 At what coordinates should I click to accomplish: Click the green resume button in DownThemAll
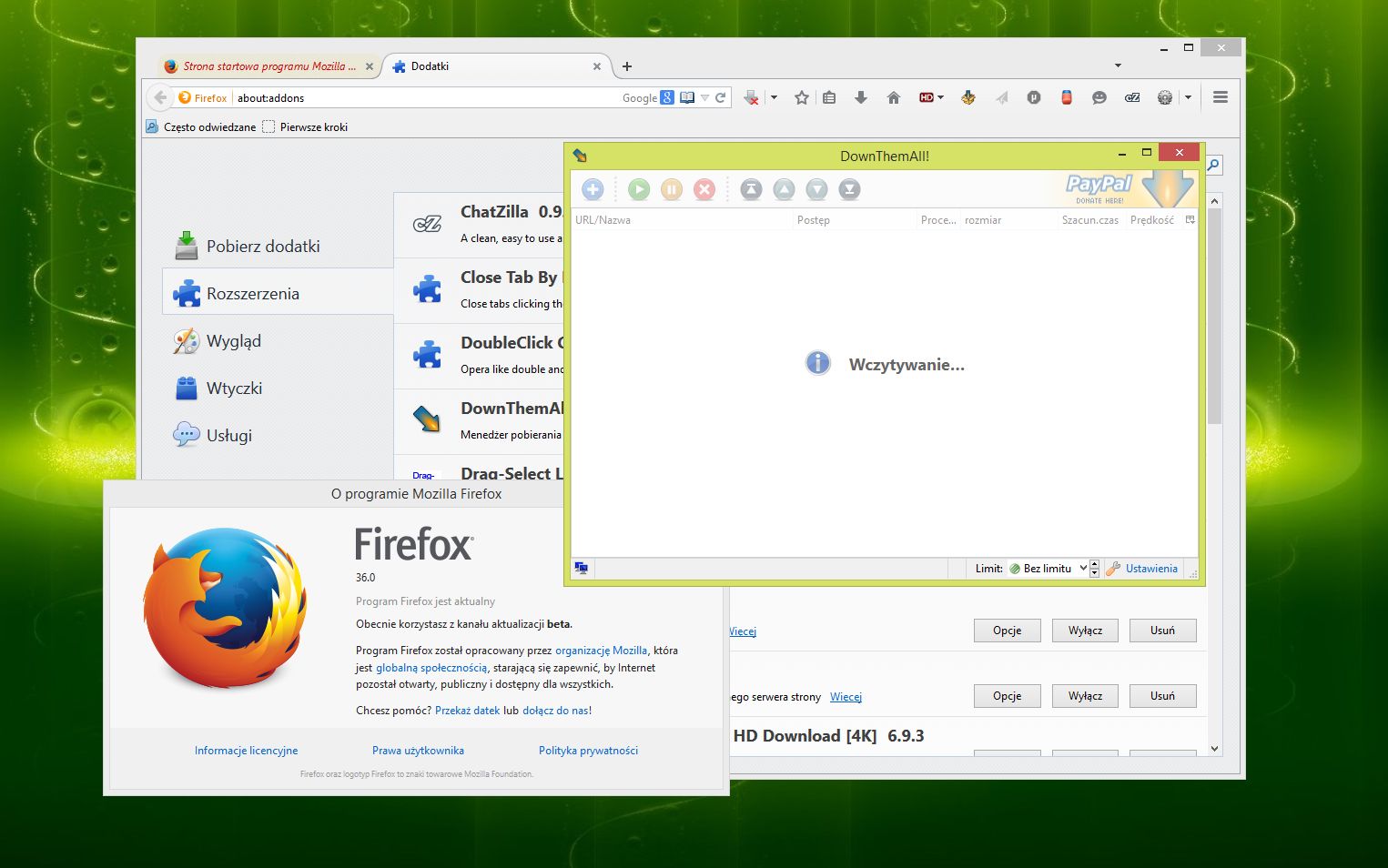click(x=639, y=189)
